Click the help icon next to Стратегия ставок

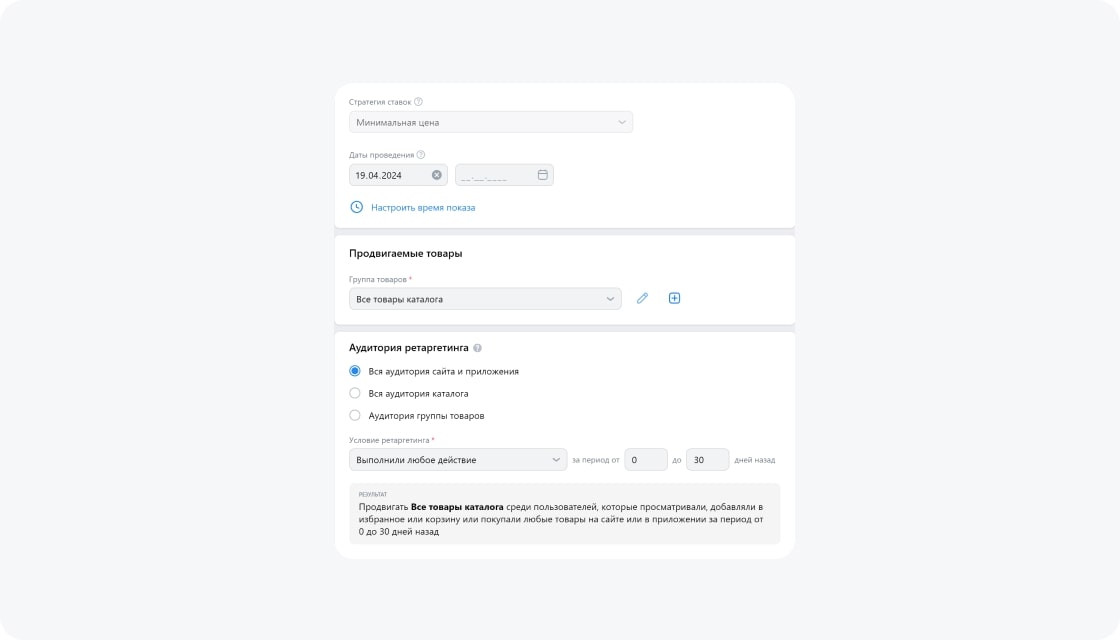tap(419, 101)
